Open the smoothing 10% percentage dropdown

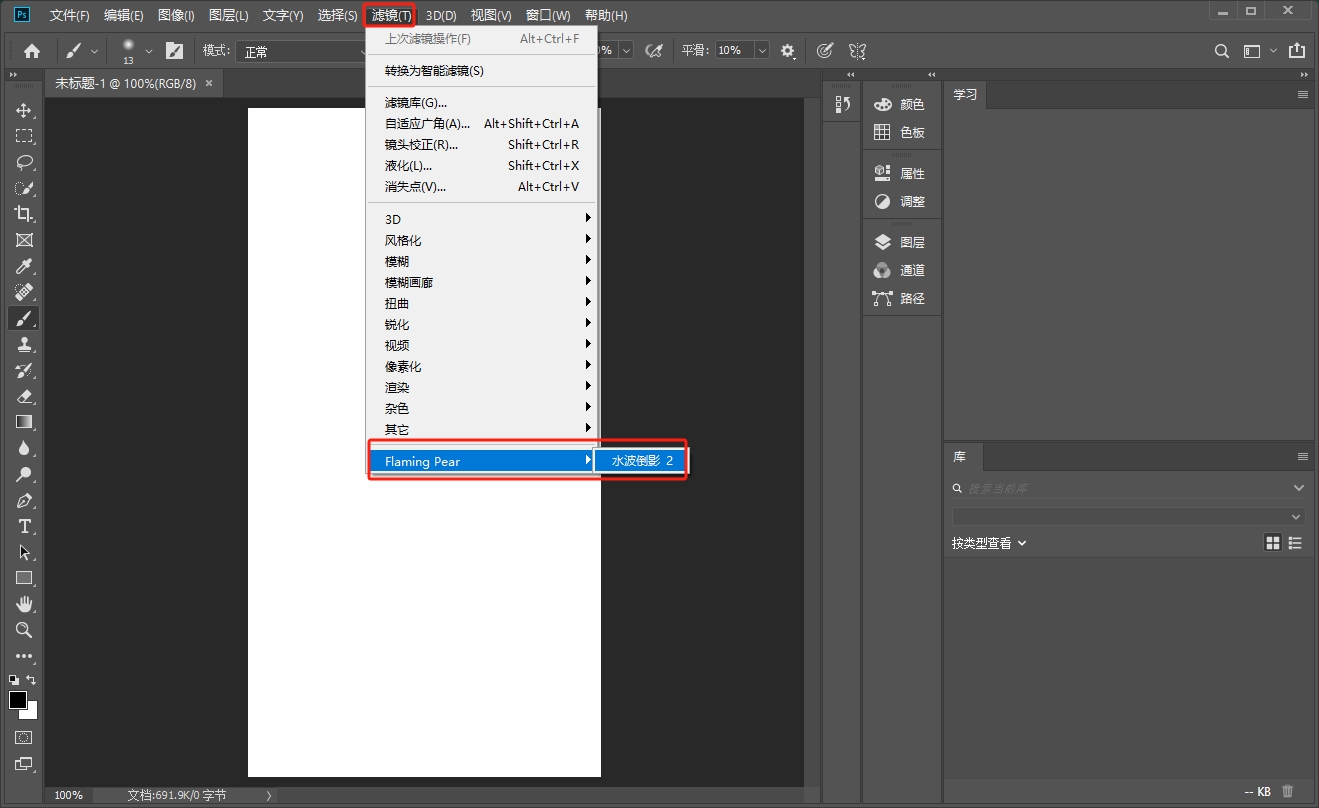coord(762,50)
